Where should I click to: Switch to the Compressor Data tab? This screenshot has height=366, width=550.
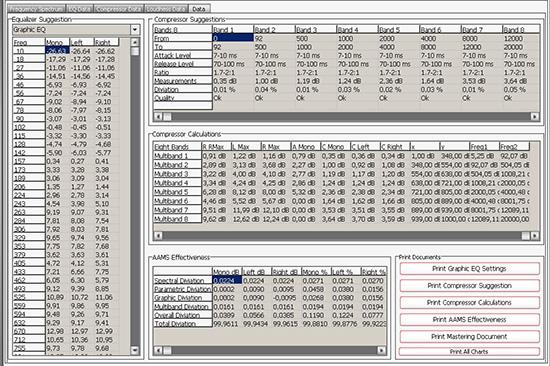click(x=119, y=8)
